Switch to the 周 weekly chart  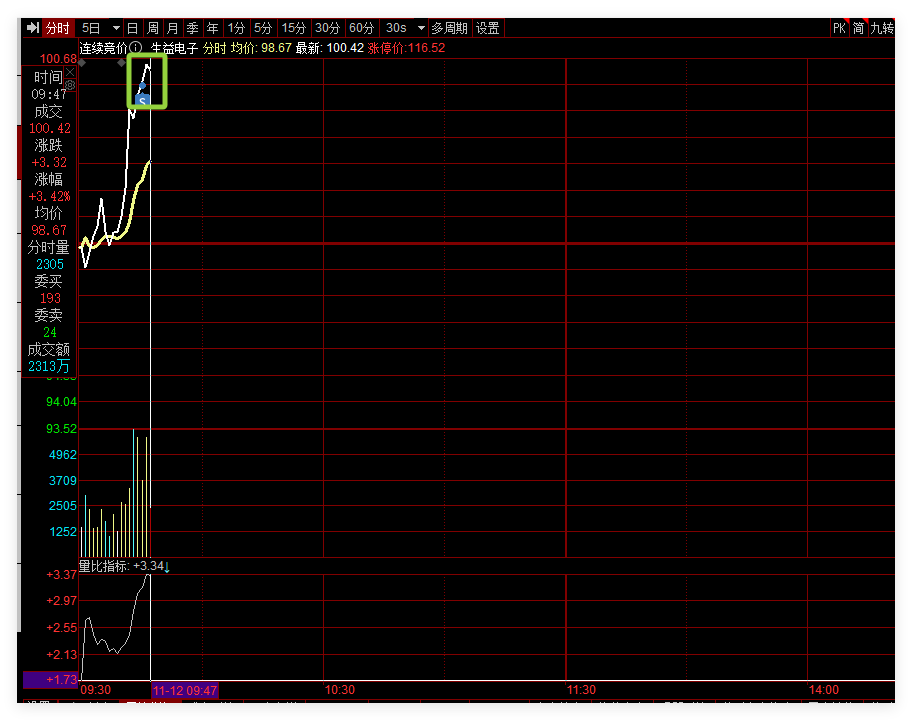coord(152,28)
